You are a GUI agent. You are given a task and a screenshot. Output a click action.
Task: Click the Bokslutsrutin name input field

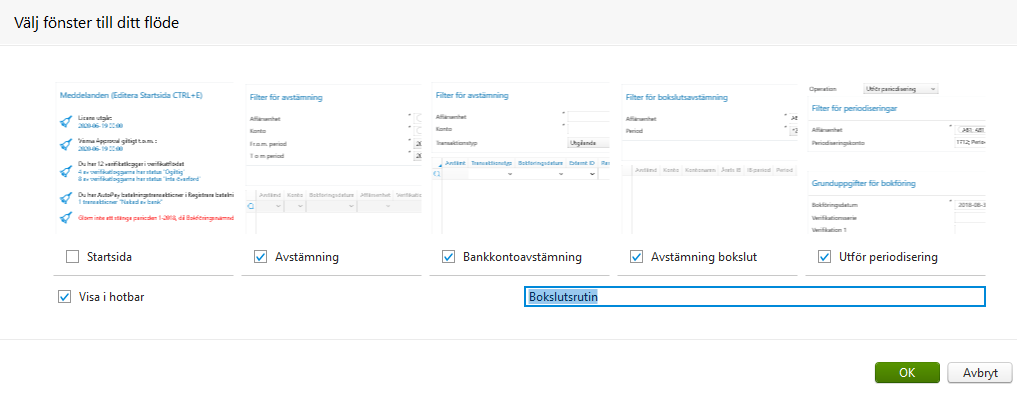coord(755,297)
